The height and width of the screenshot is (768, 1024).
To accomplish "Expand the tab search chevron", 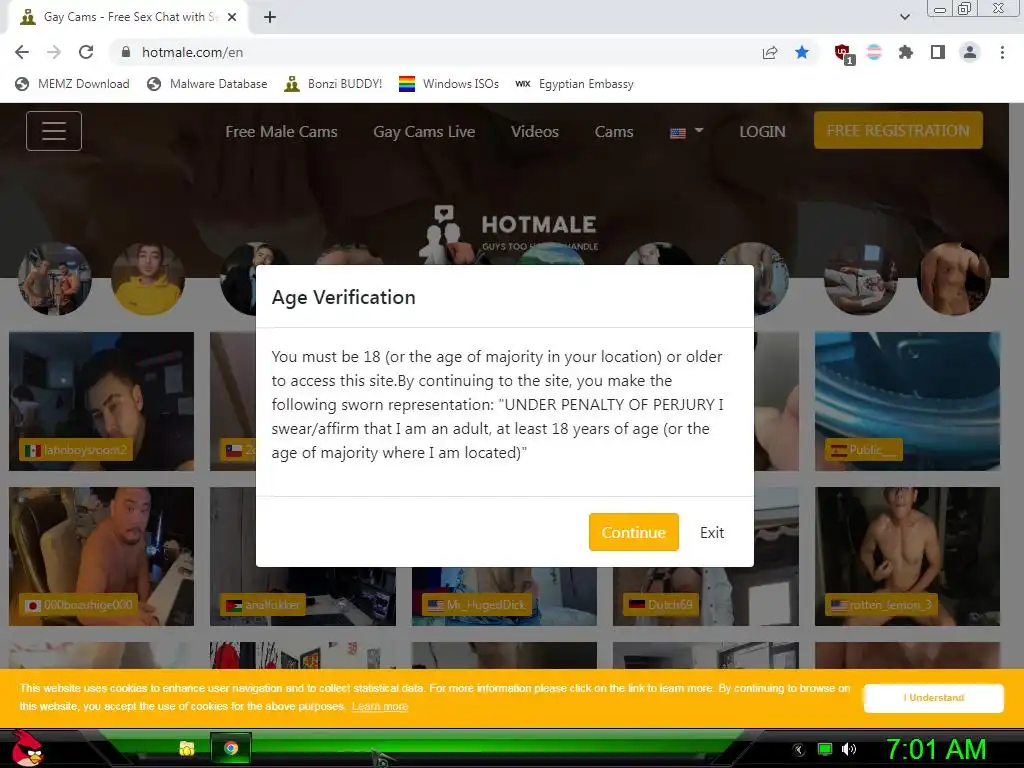I will click(x=904, y=17).
